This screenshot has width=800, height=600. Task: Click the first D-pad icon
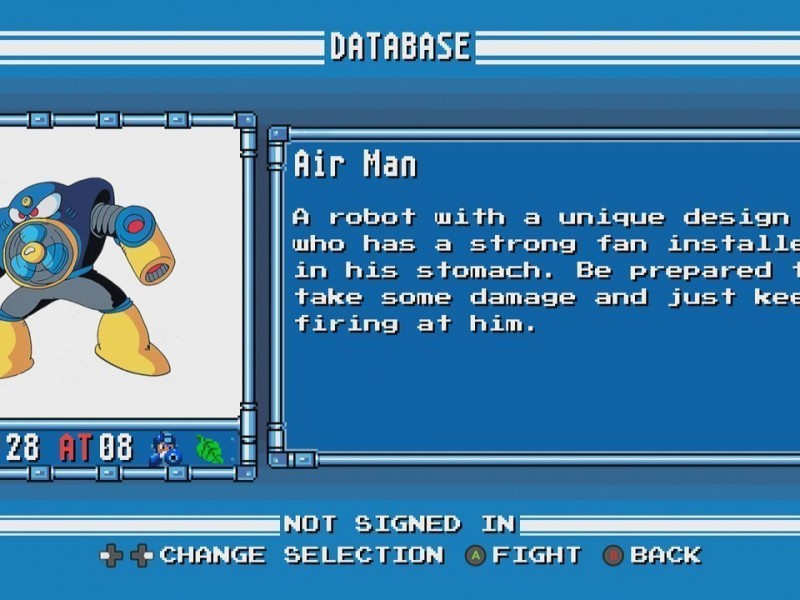click(111, 556)
